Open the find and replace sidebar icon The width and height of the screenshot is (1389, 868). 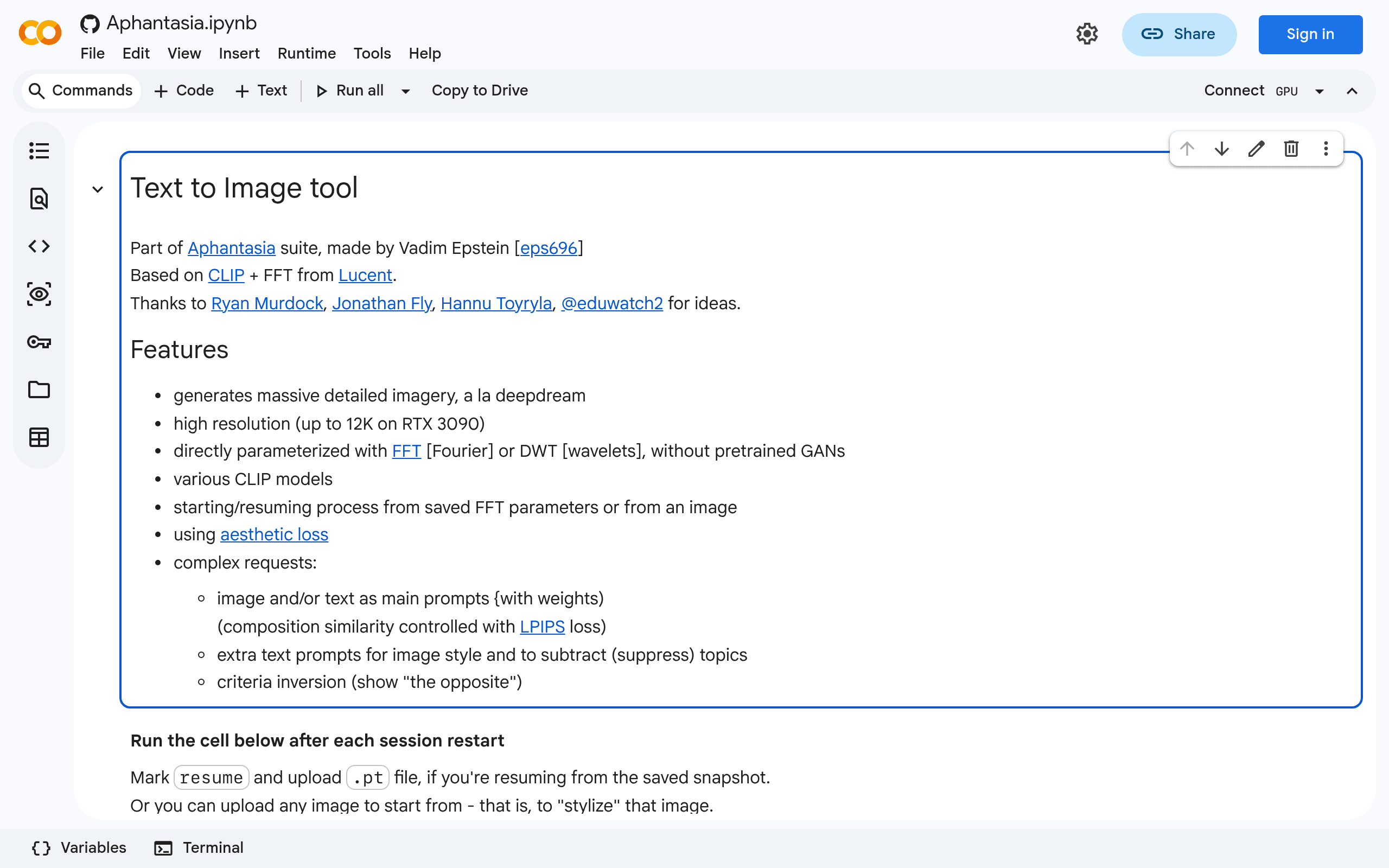[x=39, y=199]
